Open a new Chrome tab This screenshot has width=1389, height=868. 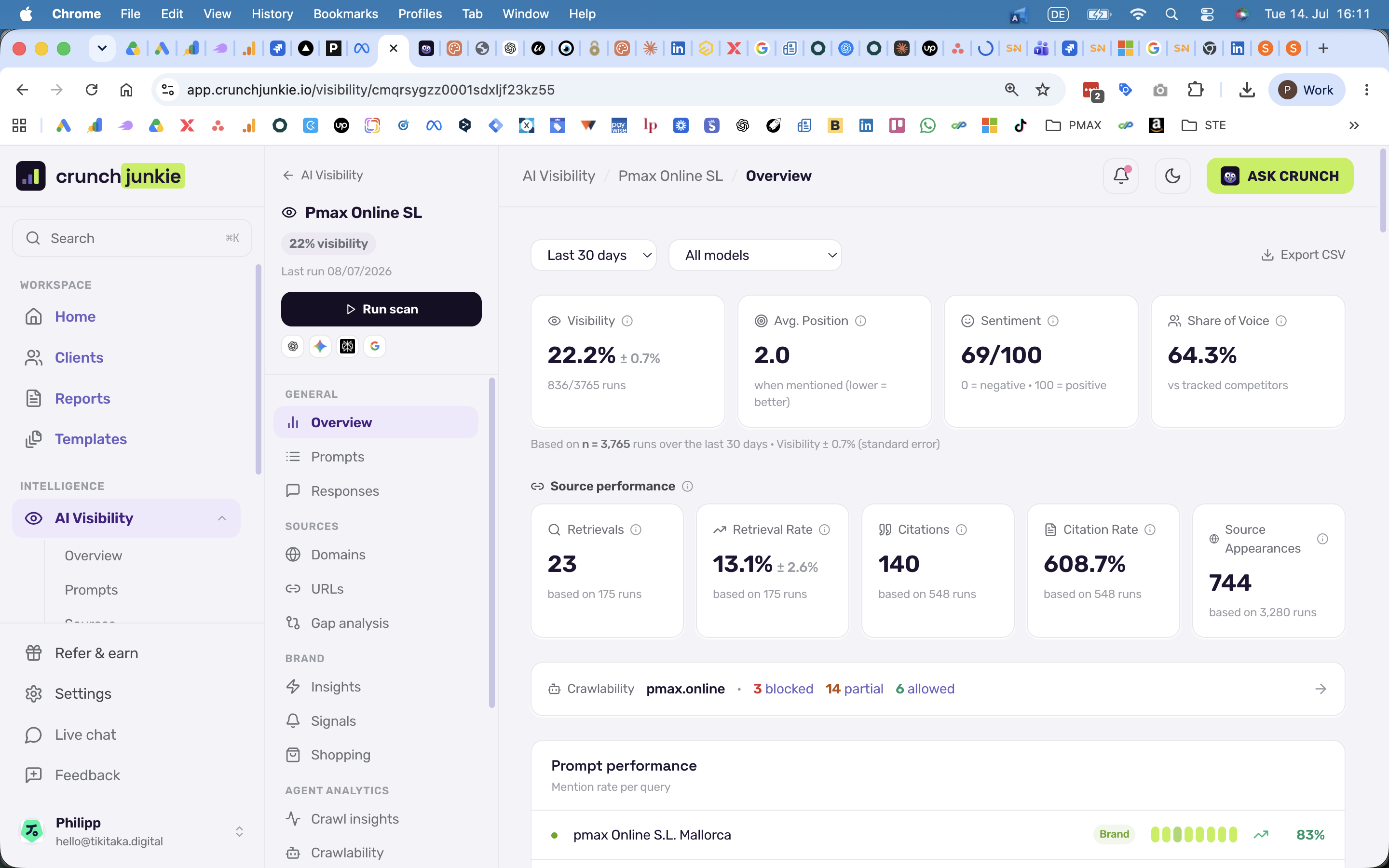[1323, 48]
